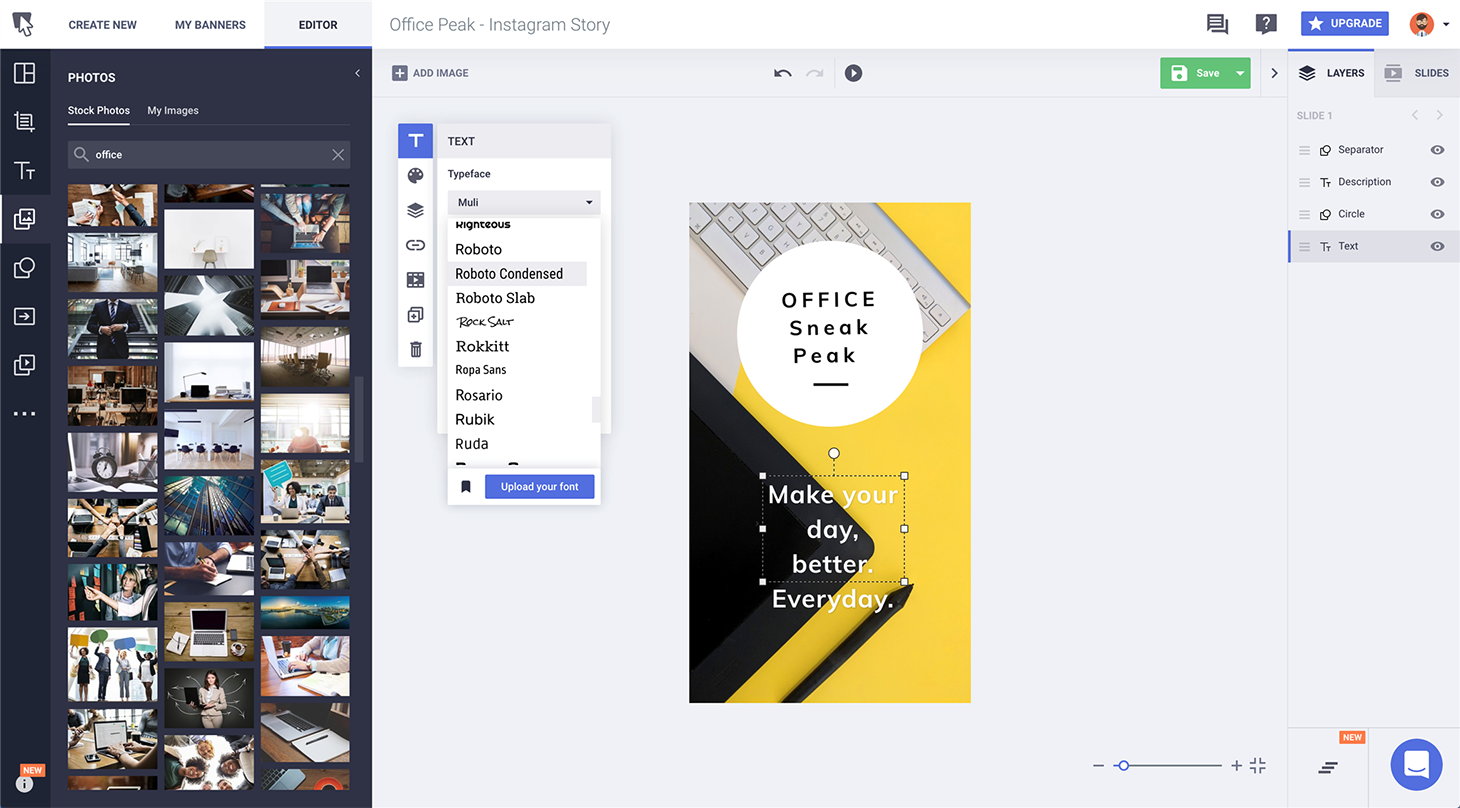This screenshot has width=1460, height=808.
Task: Duplicate the selected element with copy icon
Action: [416, 315]
